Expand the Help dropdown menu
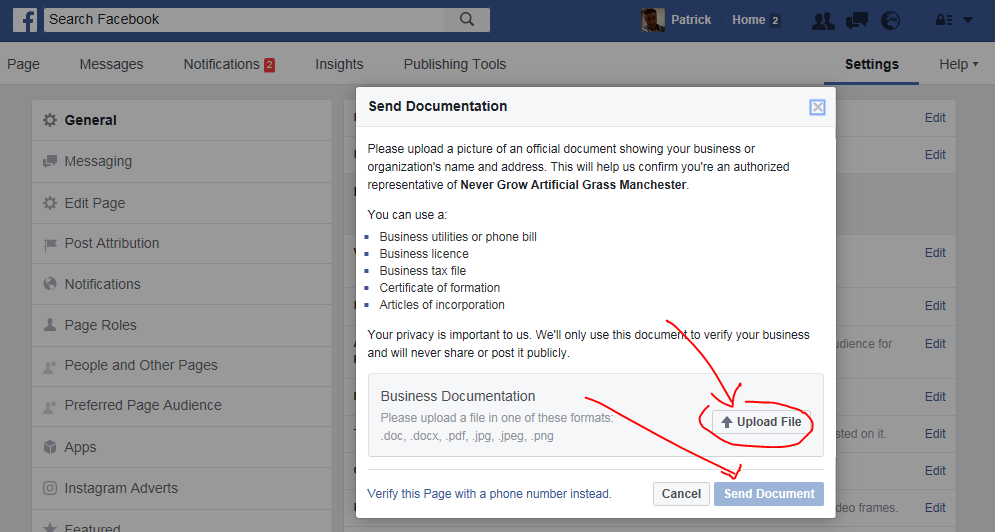The height and width of the screenshot is (532, 995). pyautogui.click(x=958, y=64)
